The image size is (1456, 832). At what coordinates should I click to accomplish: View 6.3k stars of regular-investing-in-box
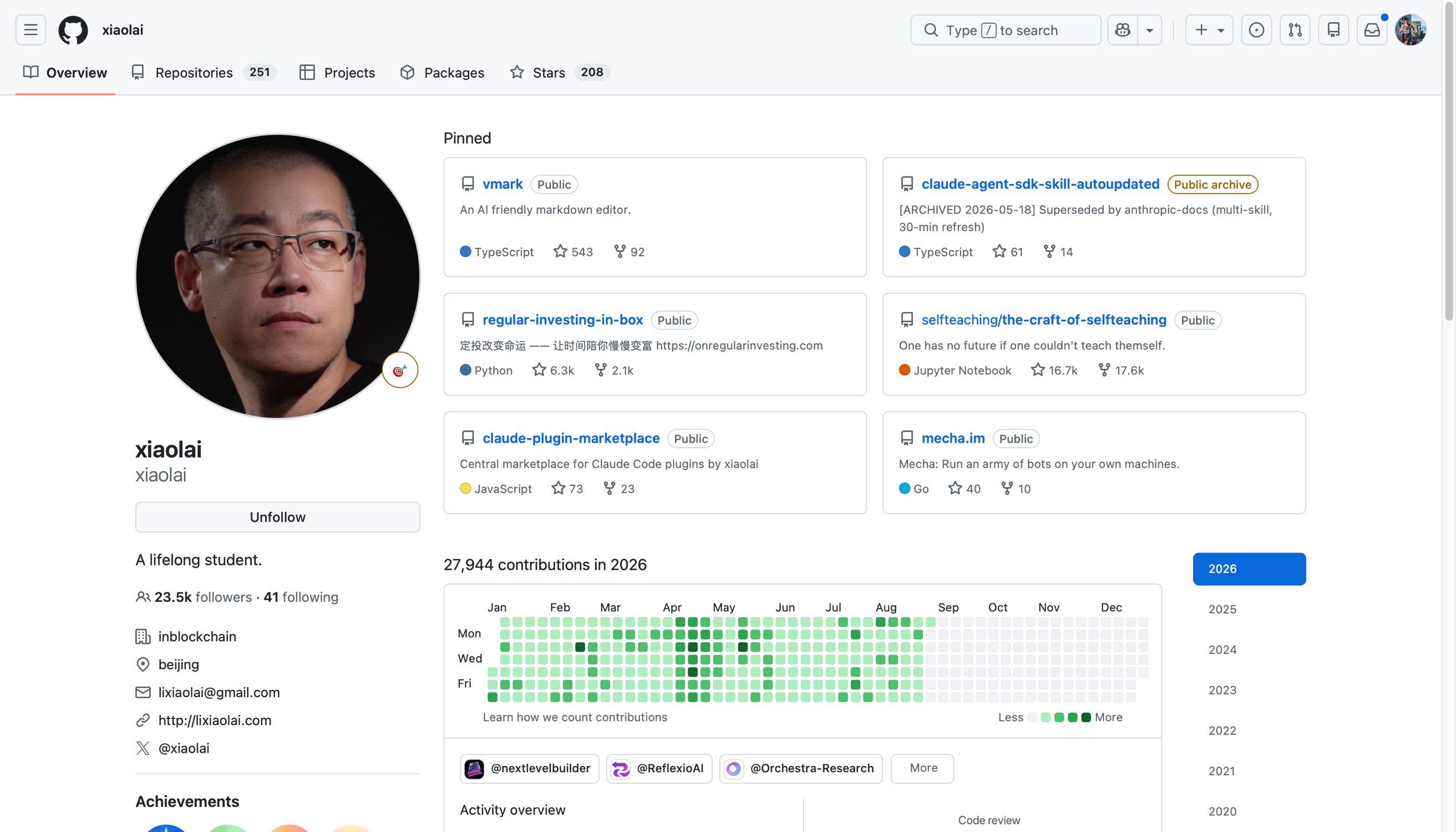coord(553,371)
